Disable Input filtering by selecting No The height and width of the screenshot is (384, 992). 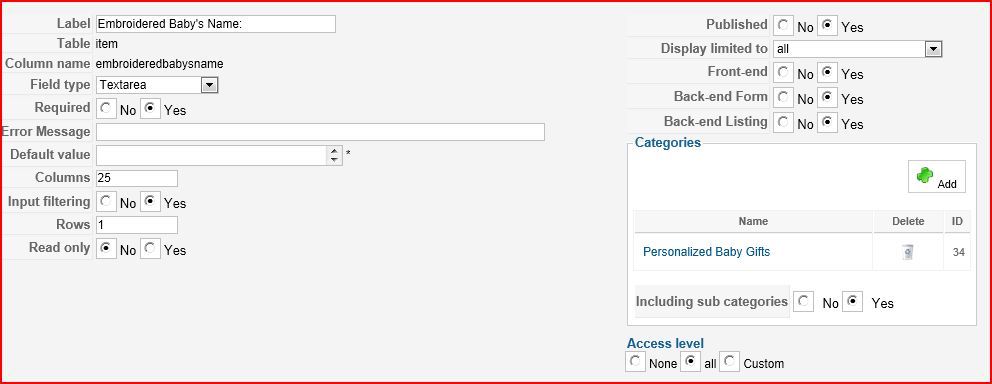coord(106,202)
